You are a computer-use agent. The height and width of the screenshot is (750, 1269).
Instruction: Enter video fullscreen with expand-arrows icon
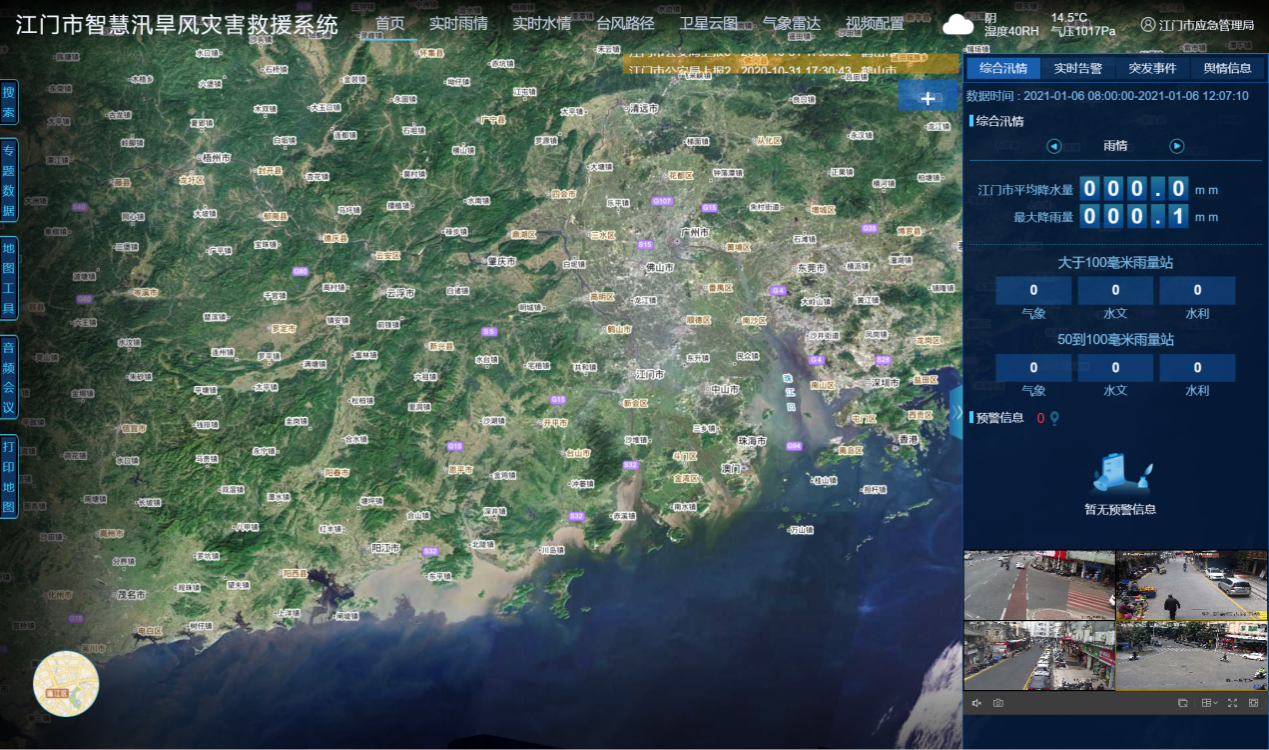pos(1232,703)
